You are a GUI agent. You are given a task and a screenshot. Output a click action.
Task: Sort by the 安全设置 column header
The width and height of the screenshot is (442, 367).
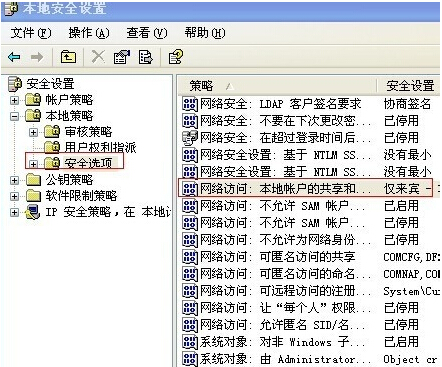[x=409, y=86]
